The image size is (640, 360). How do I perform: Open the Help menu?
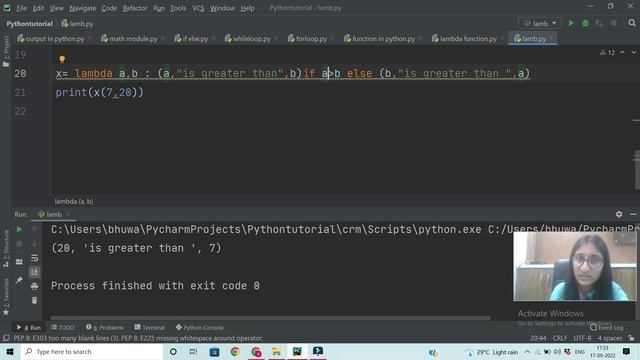[247, 8]
